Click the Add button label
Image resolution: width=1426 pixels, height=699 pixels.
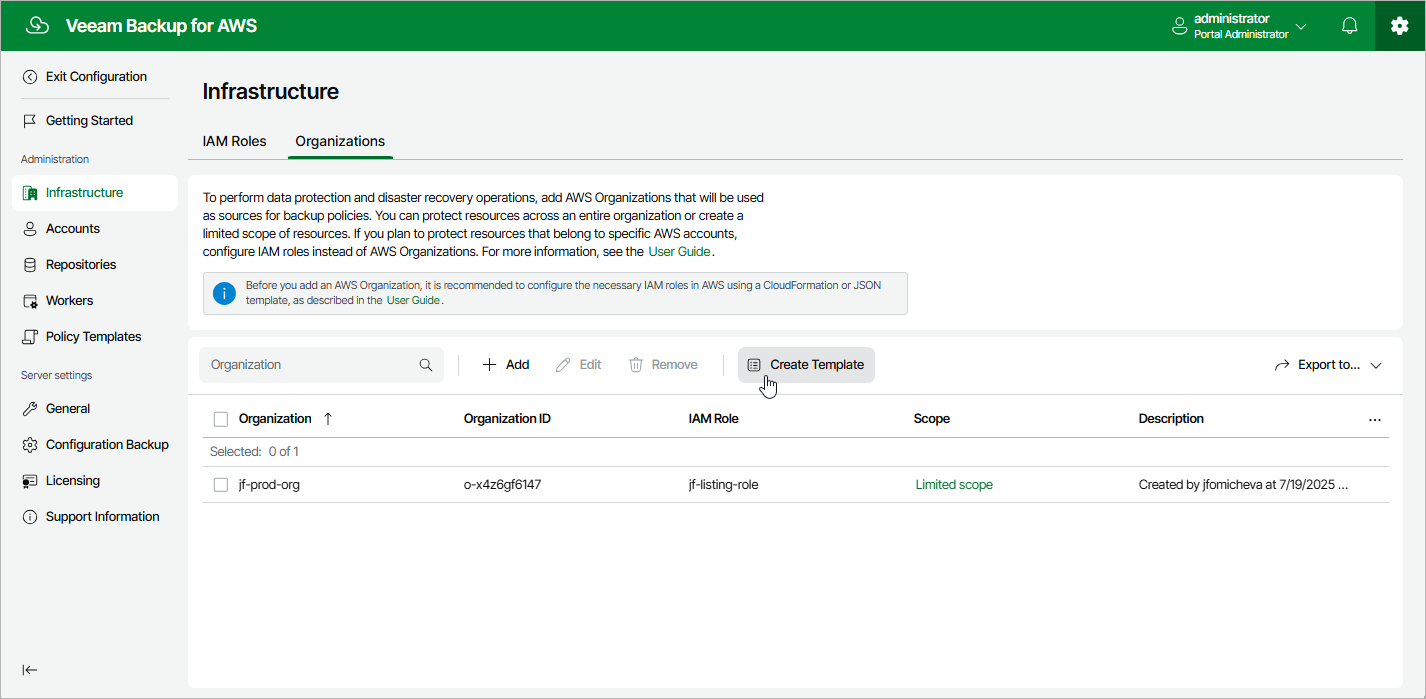517,365
